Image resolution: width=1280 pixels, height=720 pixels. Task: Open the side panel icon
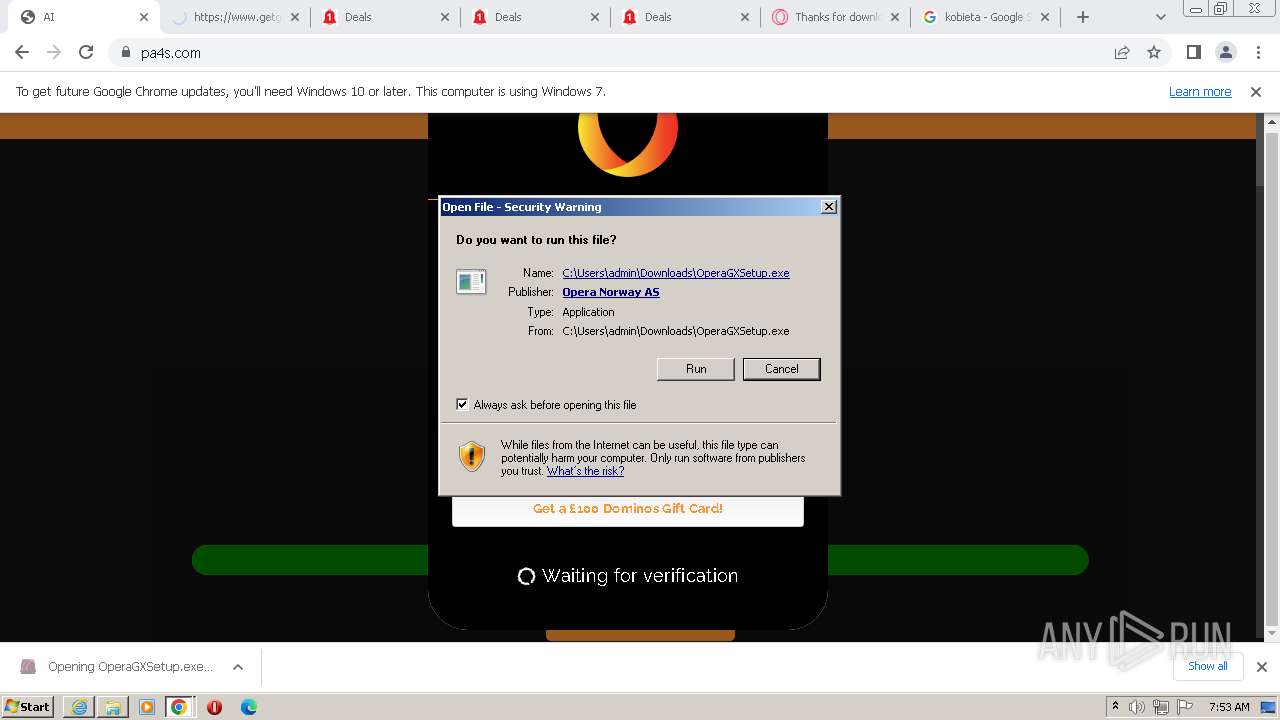point(1194,53)
